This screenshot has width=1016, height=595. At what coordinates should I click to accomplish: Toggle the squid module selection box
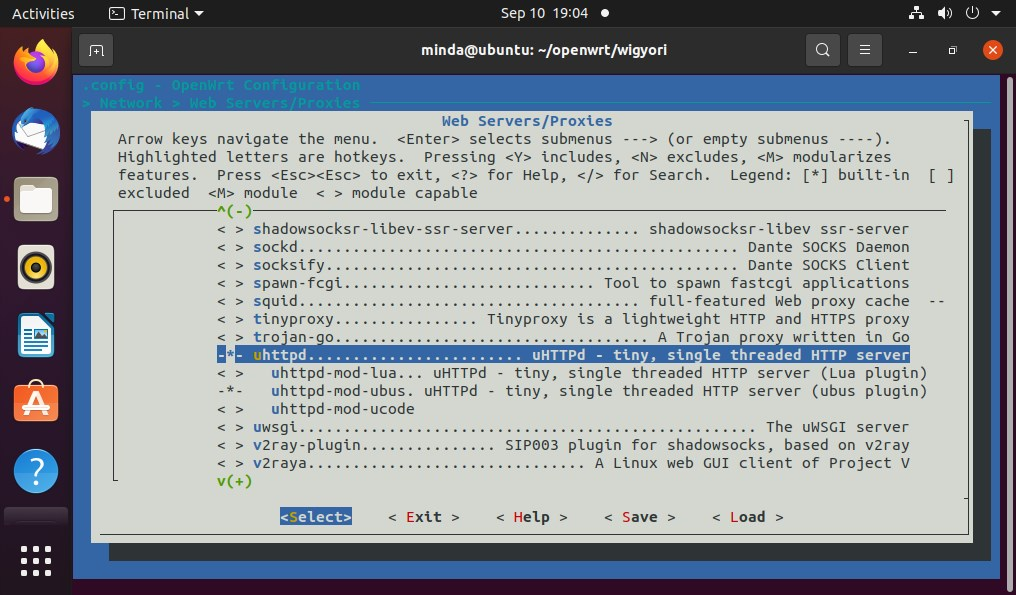231,301
